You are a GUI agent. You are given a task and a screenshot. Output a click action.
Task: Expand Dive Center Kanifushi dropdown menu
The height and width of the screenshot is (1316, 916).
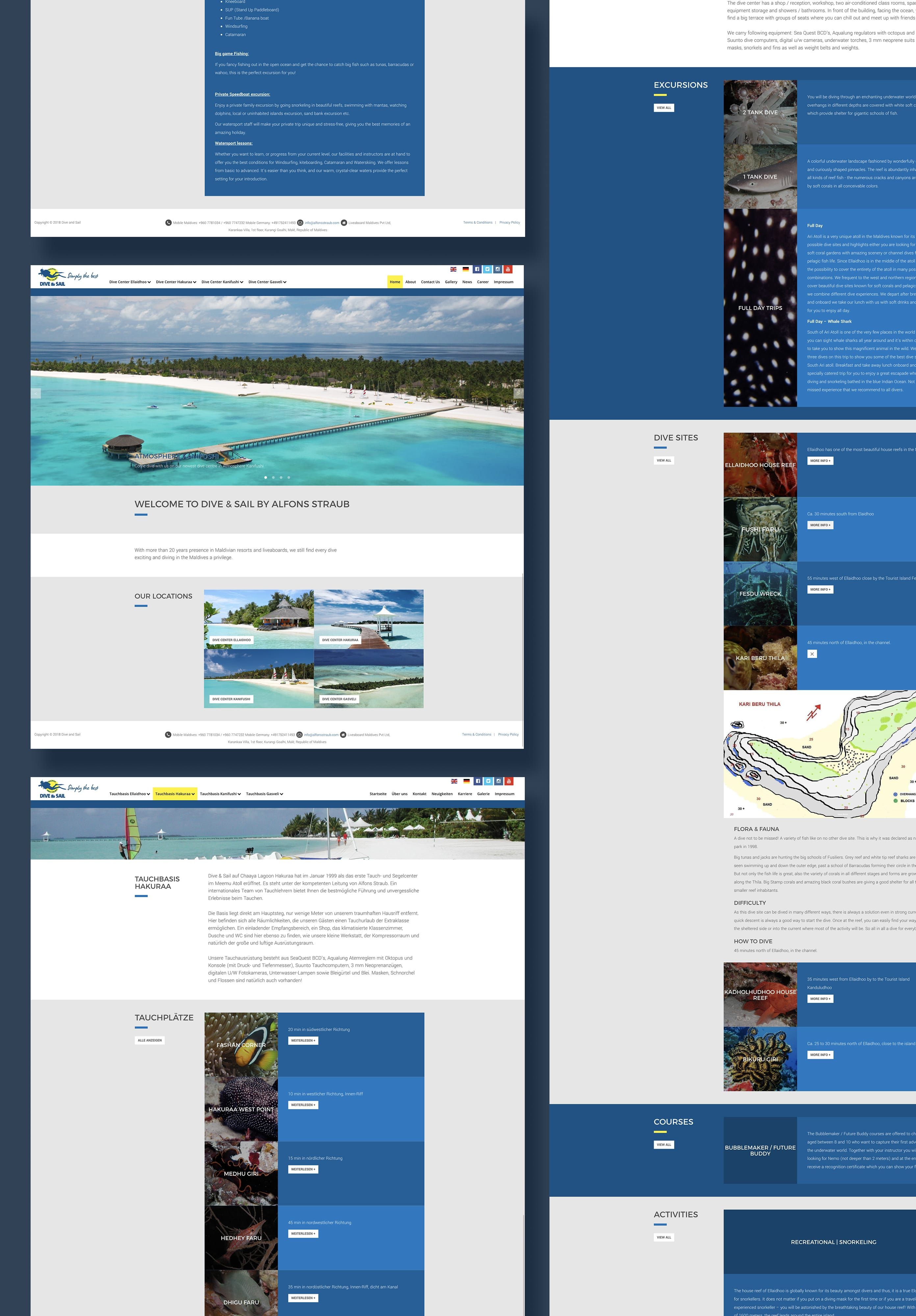click(x=222, y=282)
